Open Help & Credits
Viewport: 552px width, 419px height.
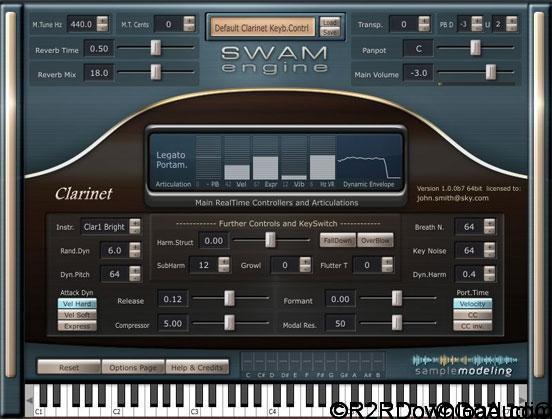click(197, 367)
